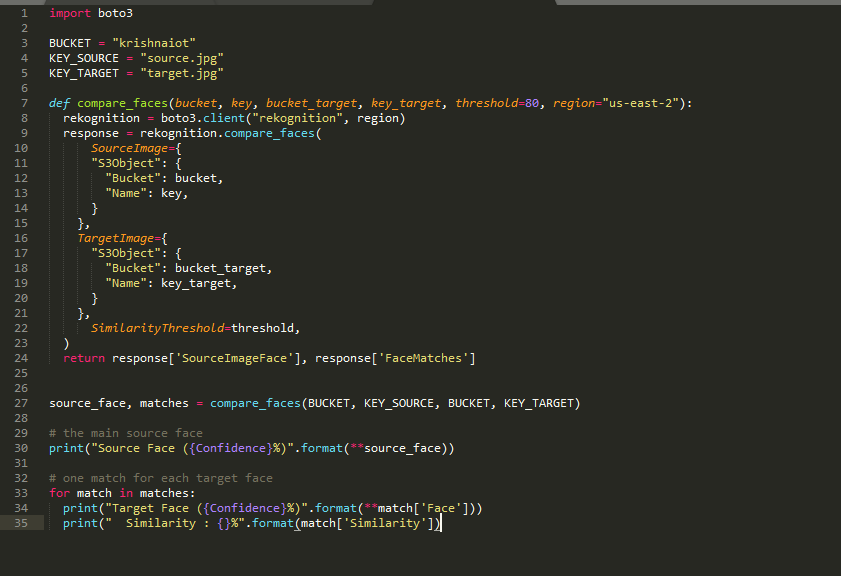
Task: Click line number 35 in the gutter
Action: (21, 523)
